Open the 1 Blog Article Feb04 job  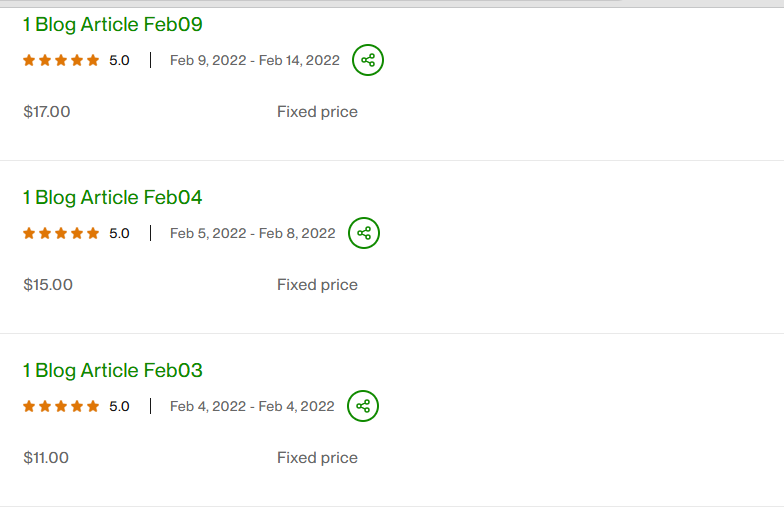tap(112, 197)
